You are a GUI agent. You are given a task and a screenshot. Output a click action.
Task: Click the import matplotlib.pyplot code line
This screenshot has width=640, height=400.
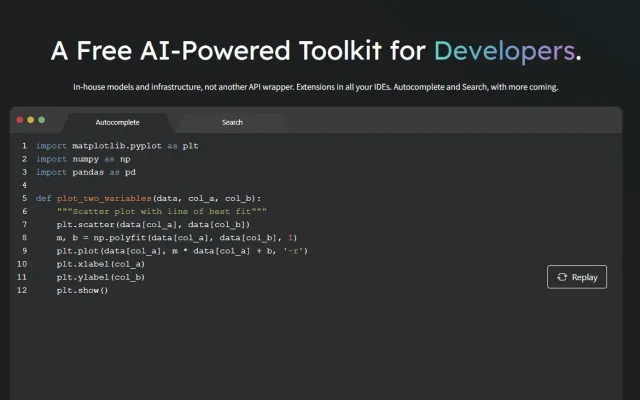(117, 146)
